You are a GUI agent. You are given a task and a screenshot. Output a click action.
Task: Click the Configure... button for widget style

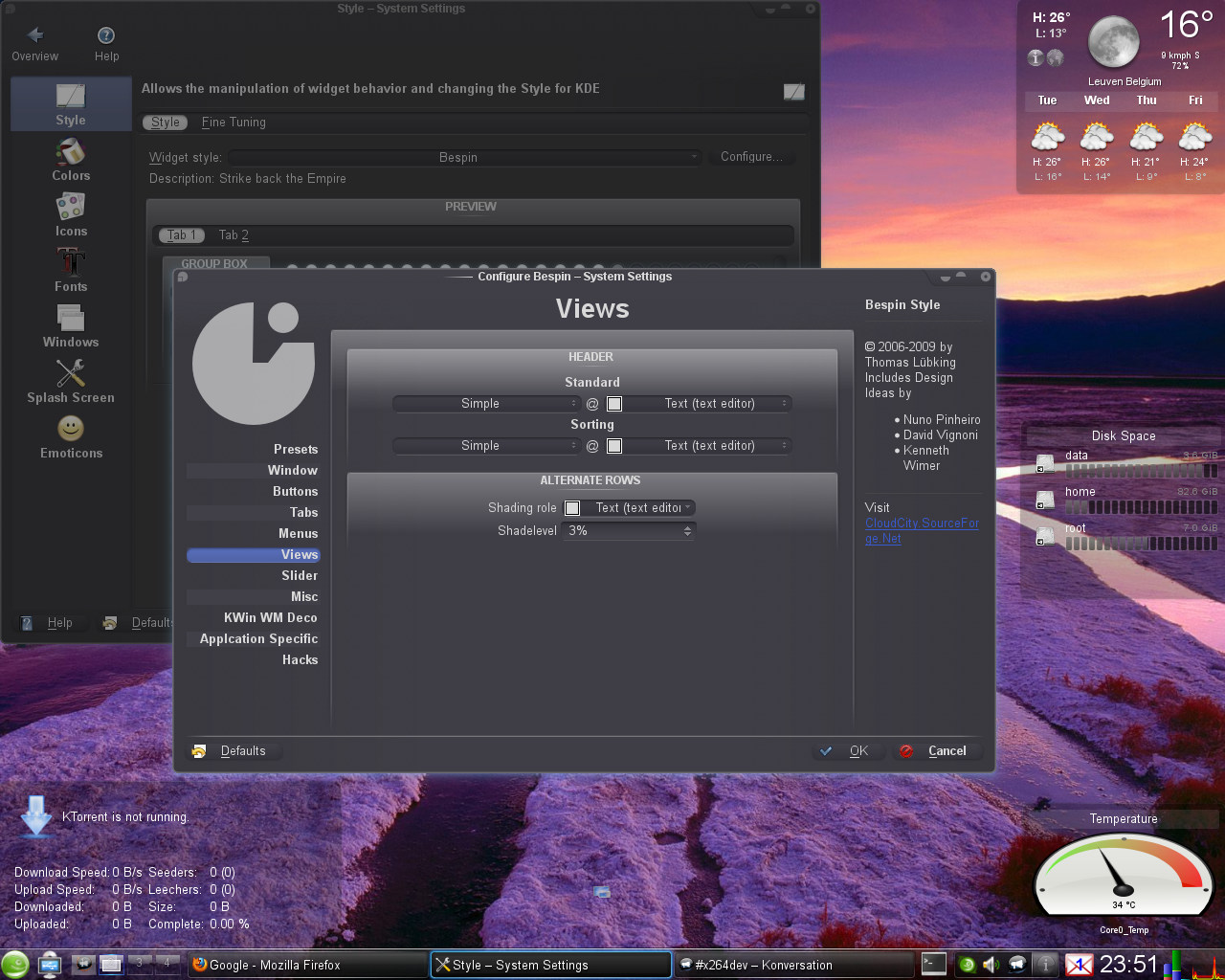tap(751, 157)
